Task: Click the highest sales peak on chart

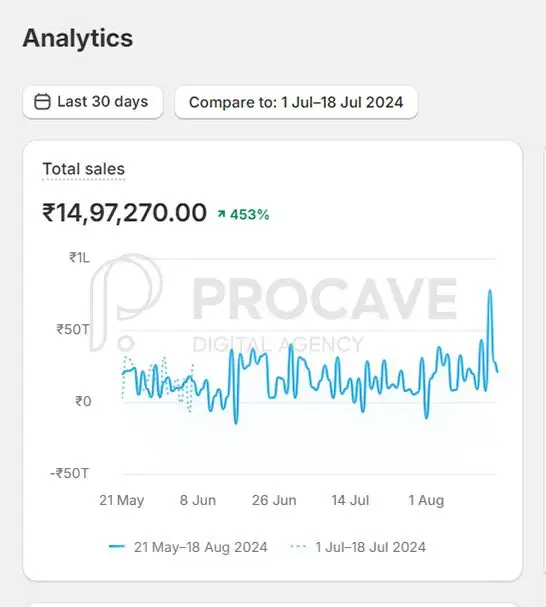Action: pyautogui.click(x=490, y=291)
